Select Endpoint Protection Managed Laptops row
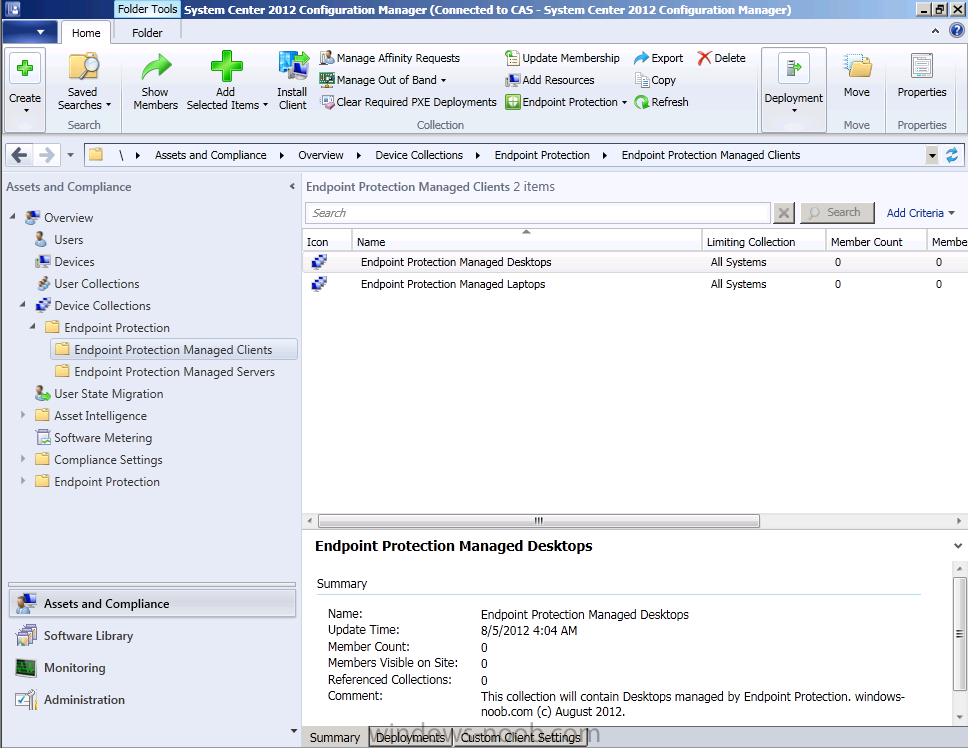The height and width of the screenshot is (748, 968). point(635,285)
